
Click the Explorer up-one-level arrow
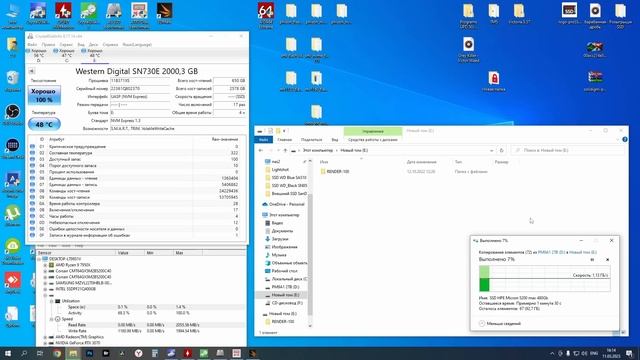click(285, 150)
